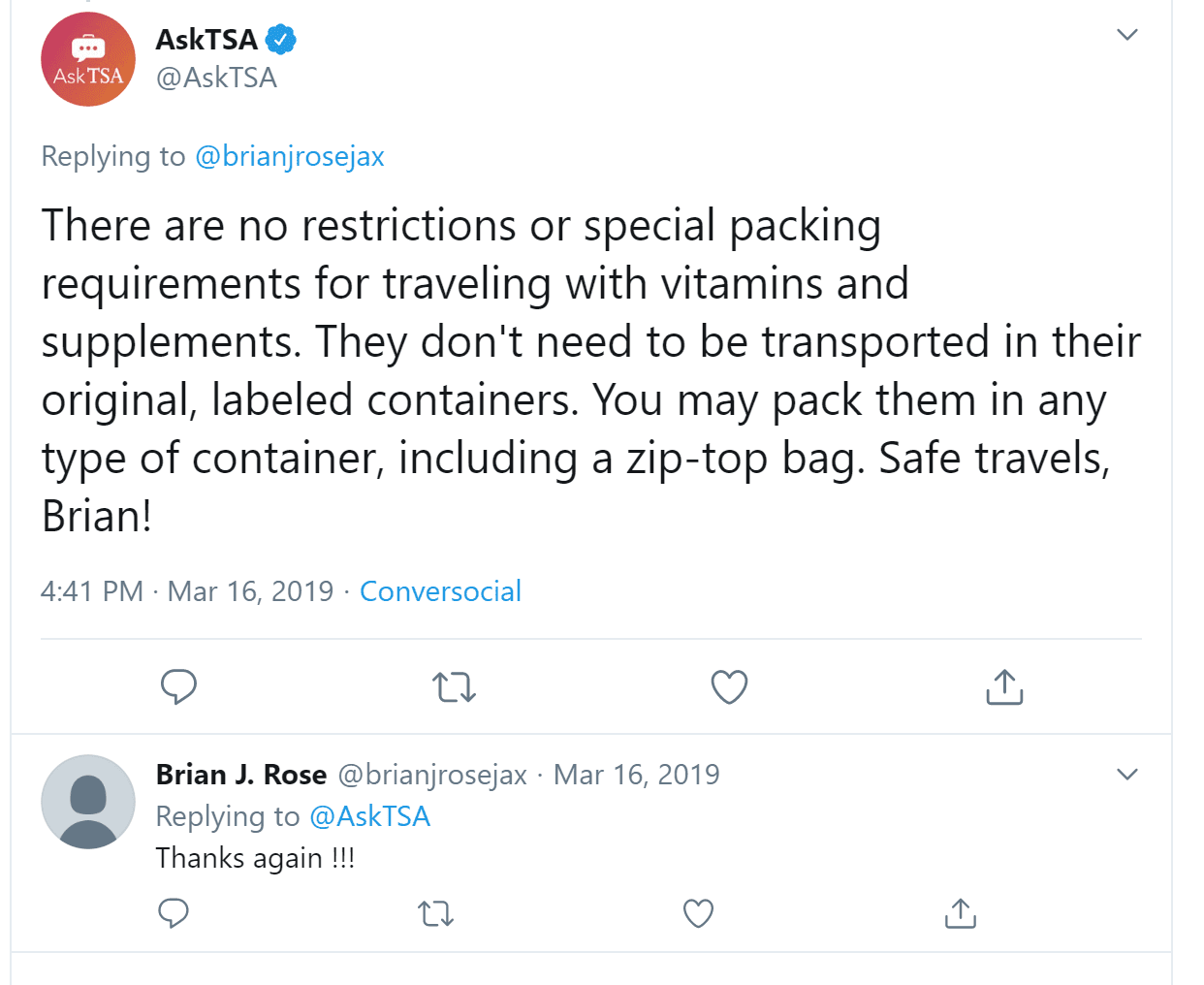
Task: View Brian J. Rose's profile picture
Action: click(x=88, y=802)
